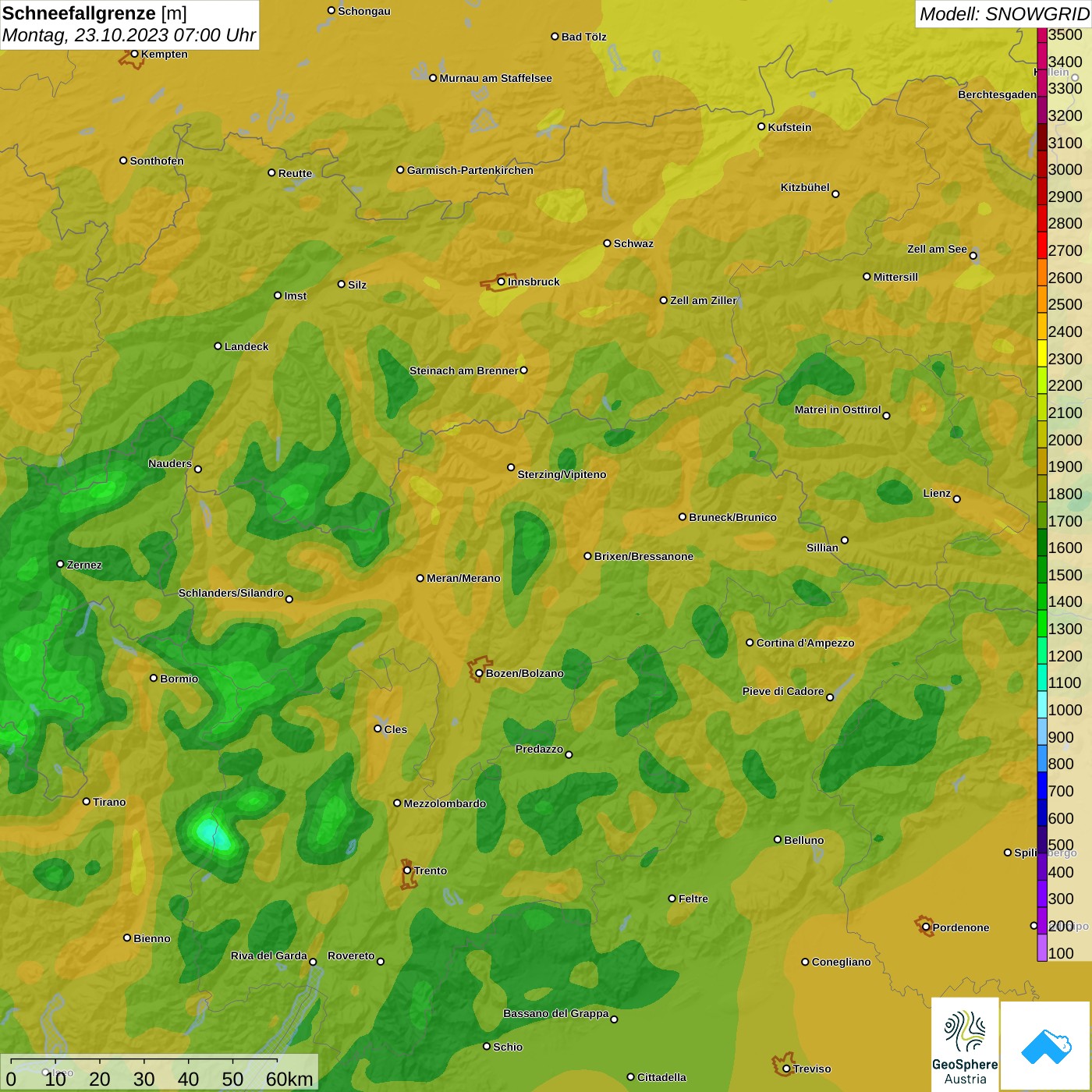1092x1092 pixels.
Task: Click the "Pieve di Cadore" label
Action: click(783, 691)
